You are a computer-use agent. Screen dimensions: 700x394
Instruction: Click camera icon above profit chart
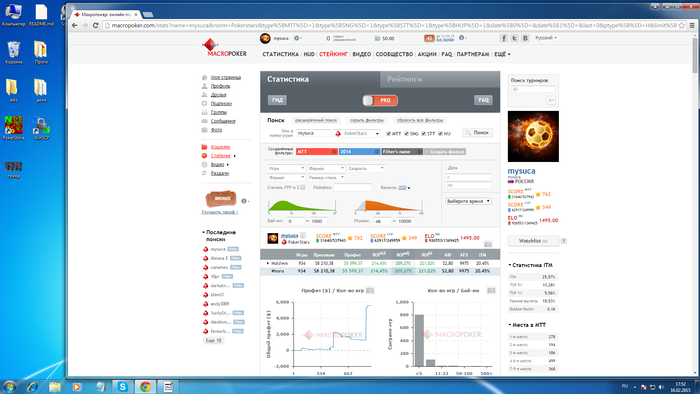pyautogui.click(x=370, y=290)
